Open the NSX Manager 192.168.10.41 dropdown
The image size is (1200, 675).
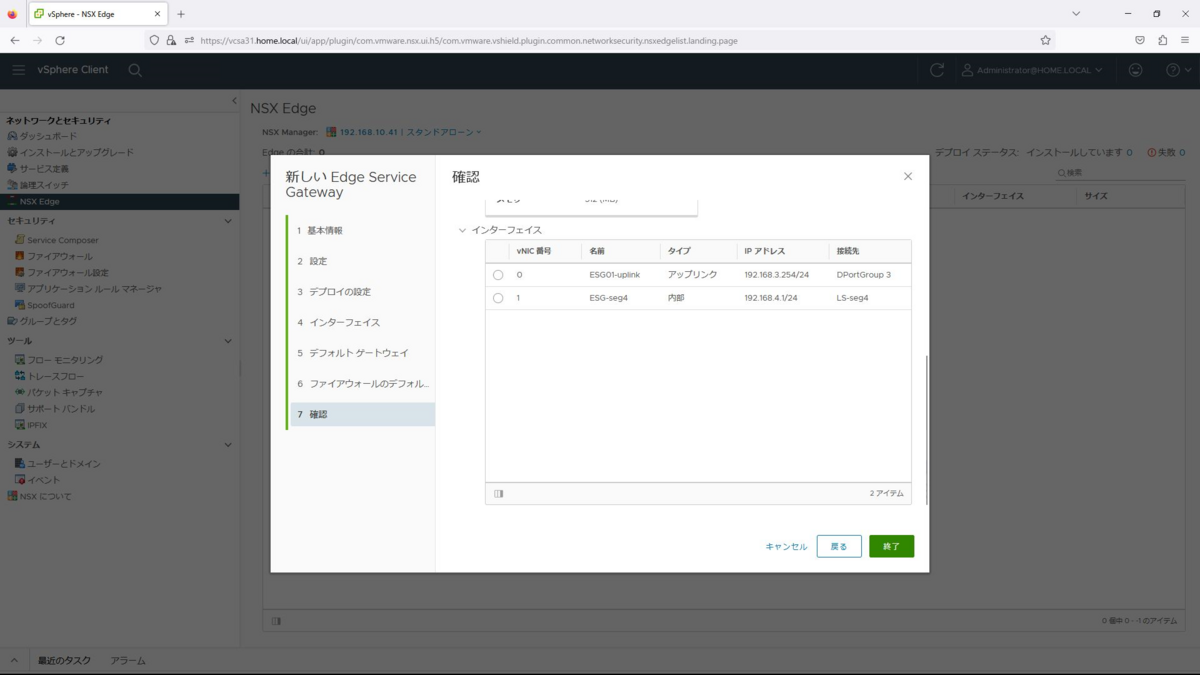404,132
